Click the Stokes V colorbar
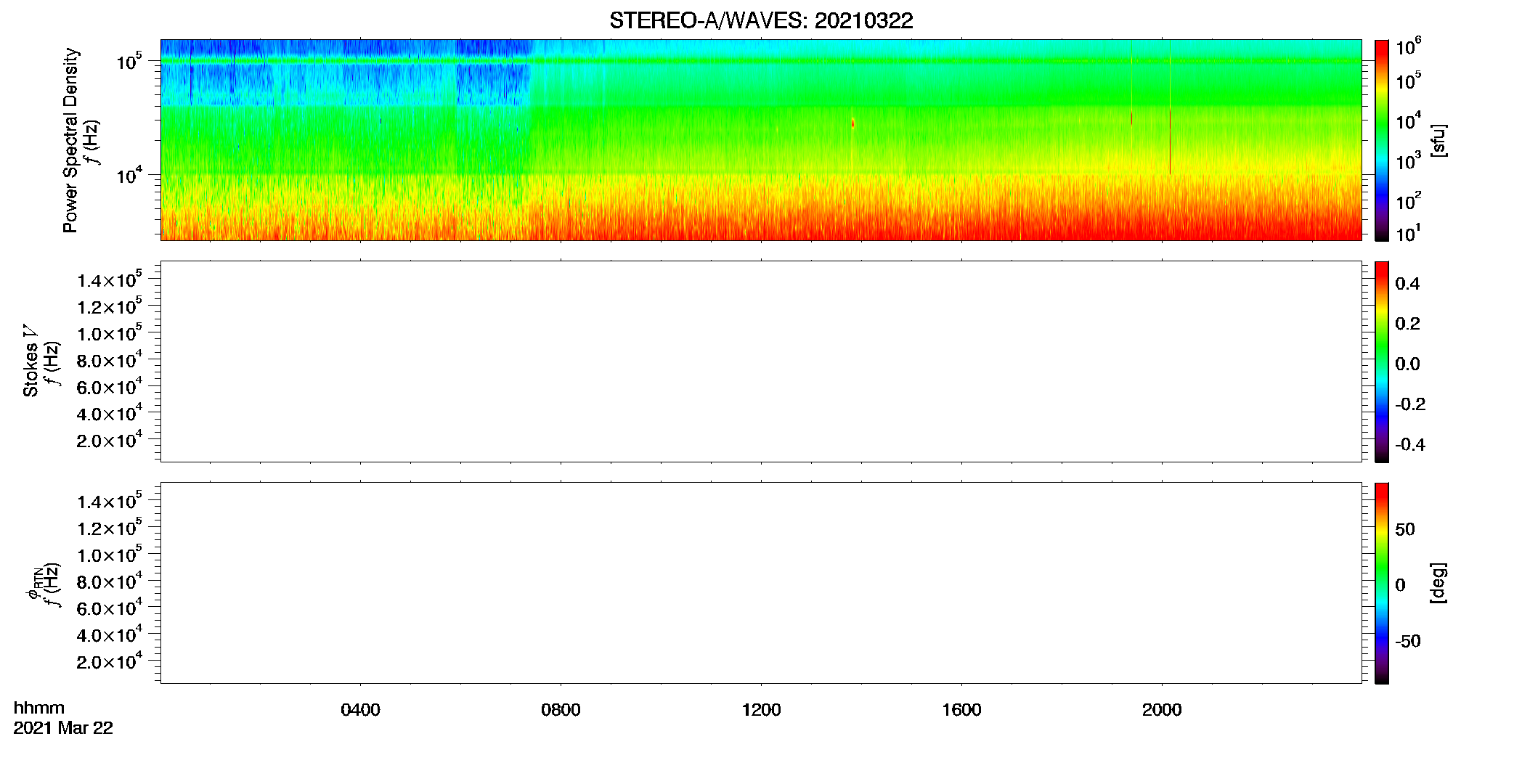 (x=1382, y=362)
